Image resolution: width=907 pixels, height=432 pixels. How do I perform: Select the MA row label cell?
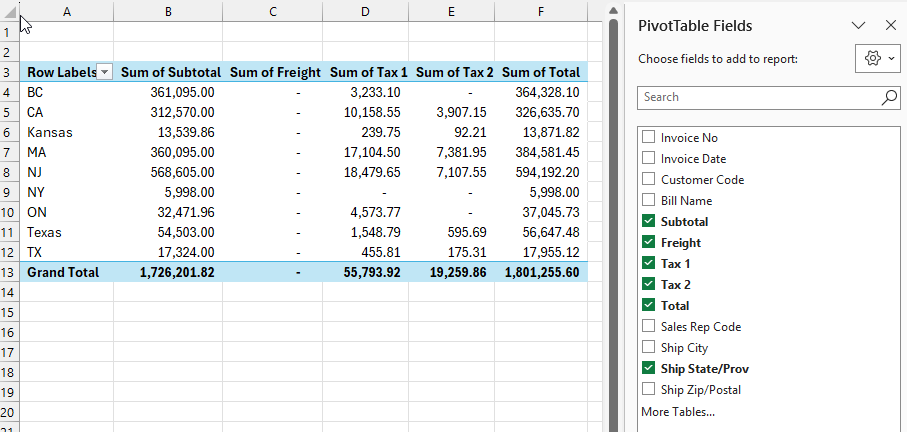[x=67, y=152]
